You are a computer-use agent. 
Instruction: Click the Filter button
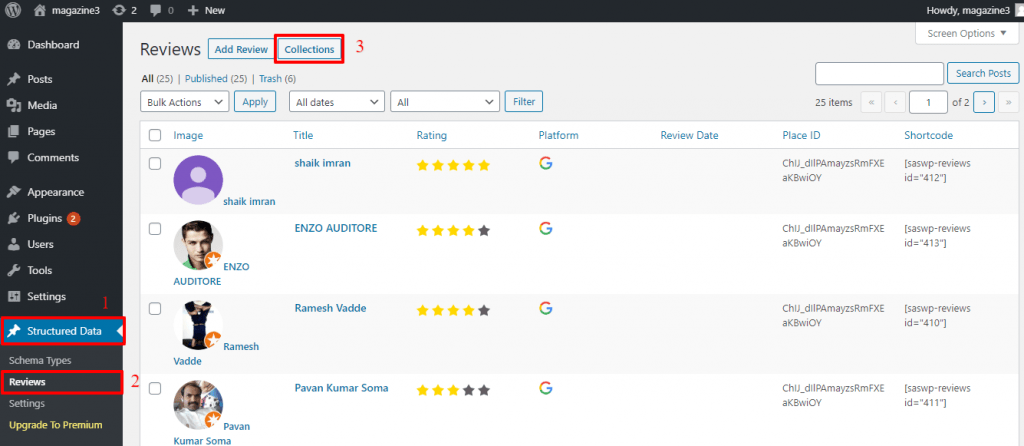click(x=524, y=101)
